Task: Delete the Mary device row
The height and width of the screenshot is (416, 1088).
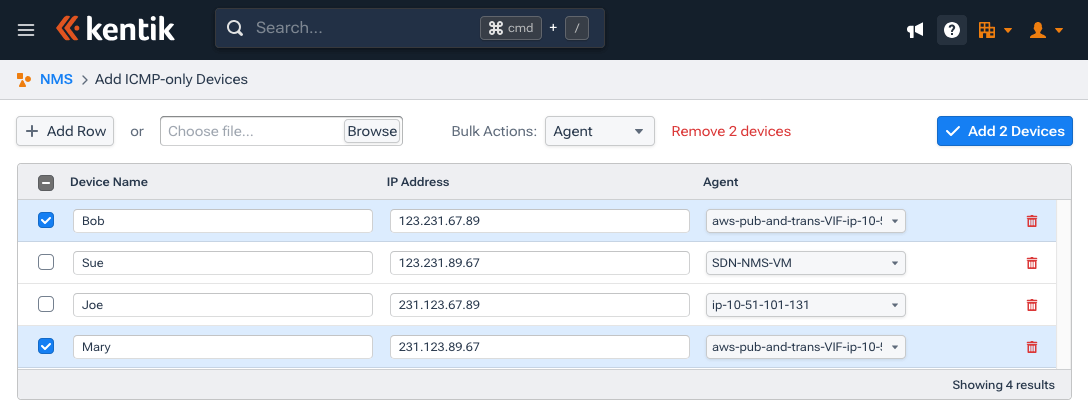Action: pos(1032,347)
